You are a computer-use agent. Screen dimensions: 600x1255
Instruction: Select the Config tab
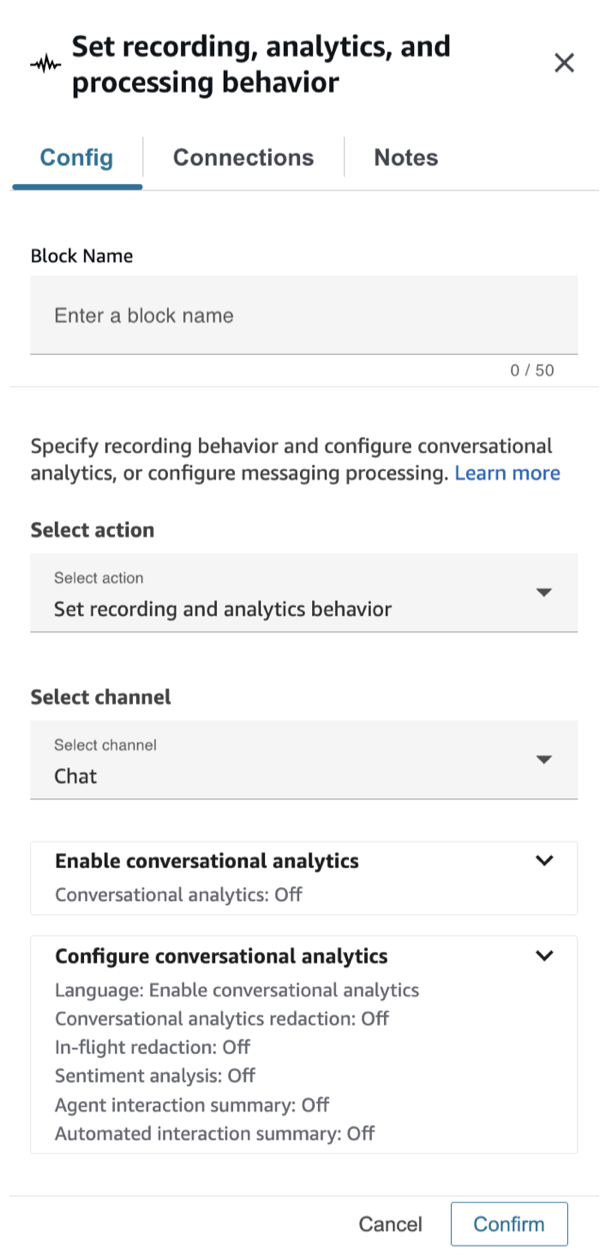tap(76, 157)
